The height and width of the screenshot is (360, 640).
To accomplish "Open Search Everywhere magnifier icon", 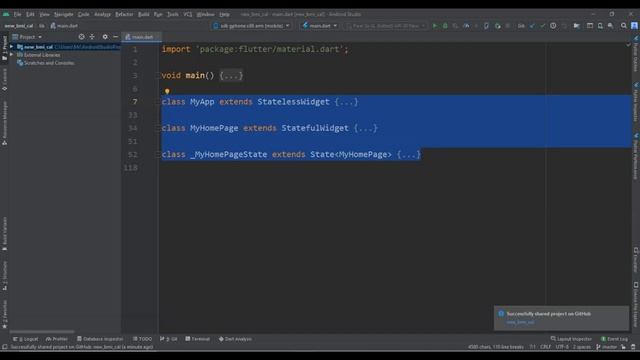I will [x=624, y=26].
